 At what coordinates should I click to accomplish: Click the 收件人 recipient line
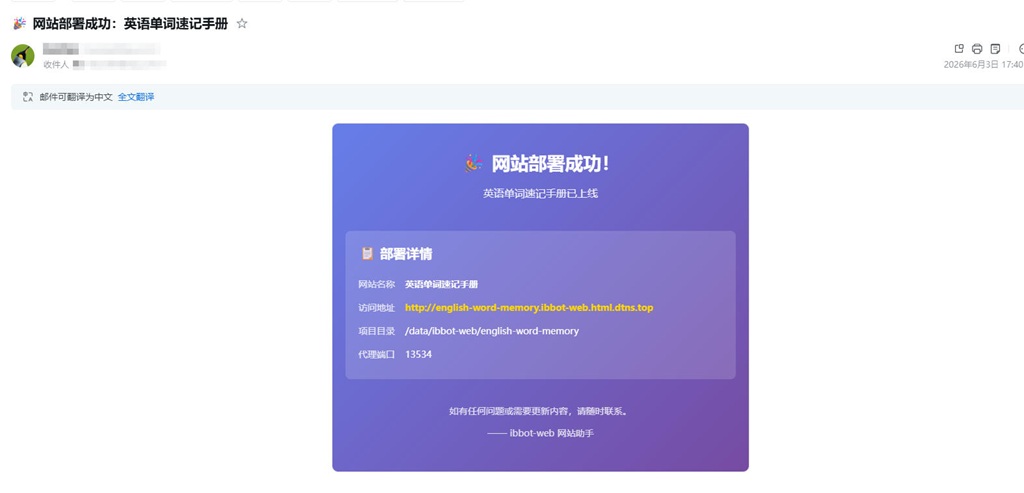104,65
